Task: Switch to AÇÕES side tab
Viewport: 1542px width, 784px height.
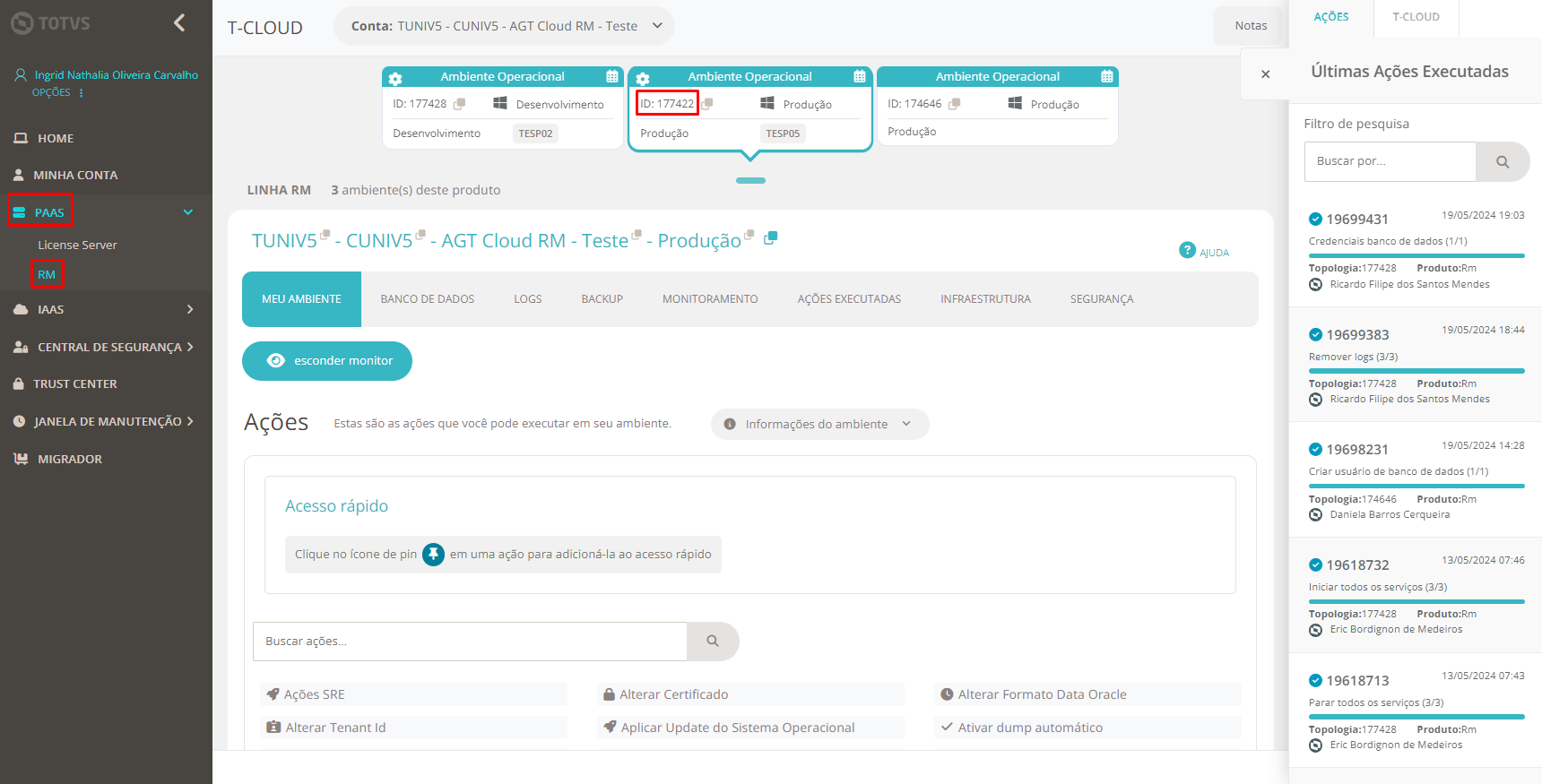Action: point(1330,17)
